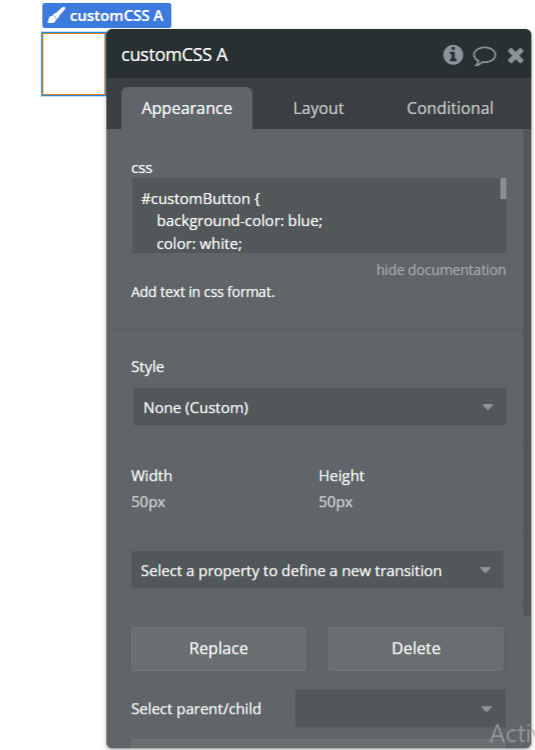535x750 pixels.
Task: Switch to the Appearance tab
Action: 186,108
